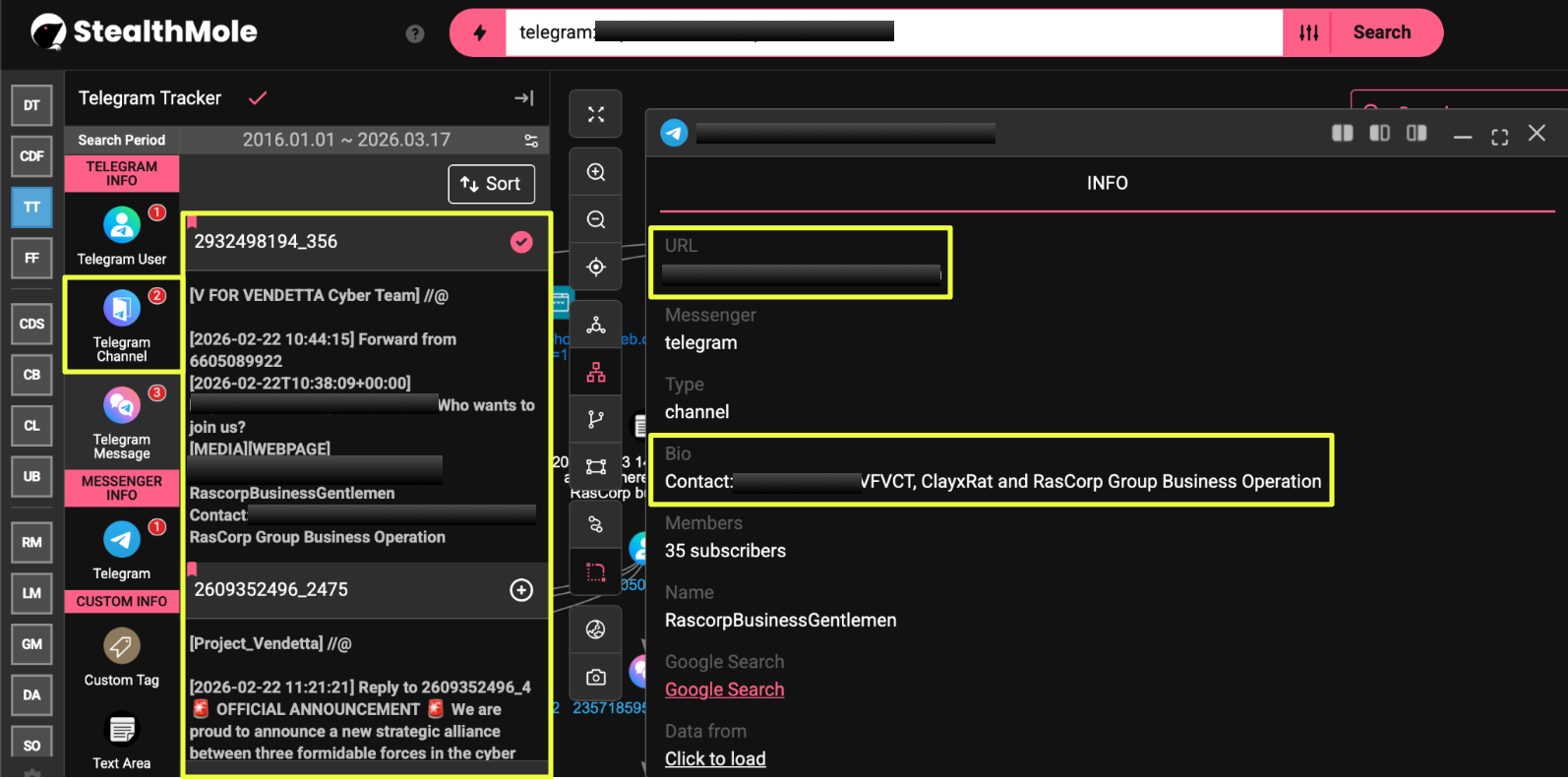This screenshot has height=779, width=1568.
Task: Uncheck the selected result 2932498194_356
Action: [x=521, y=242]
